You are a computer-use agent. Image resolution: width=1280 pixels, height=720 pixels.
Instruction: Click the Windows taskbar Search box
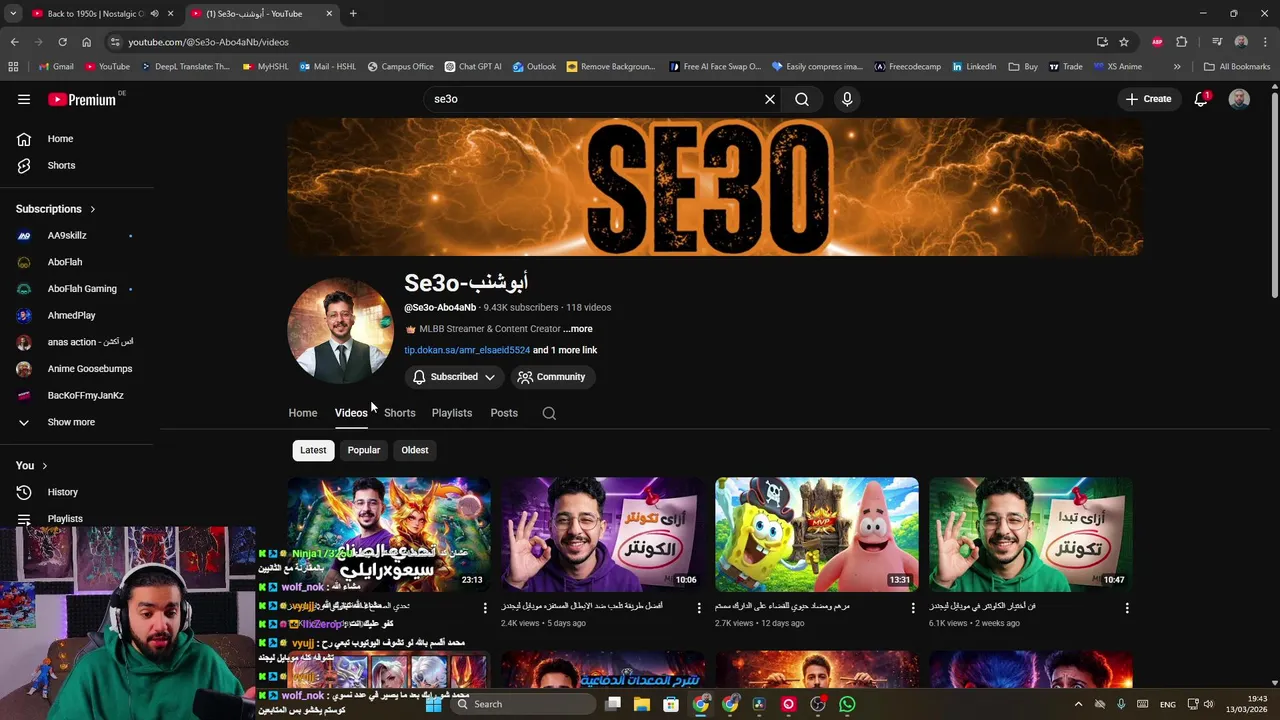click(x=523, y=704)
